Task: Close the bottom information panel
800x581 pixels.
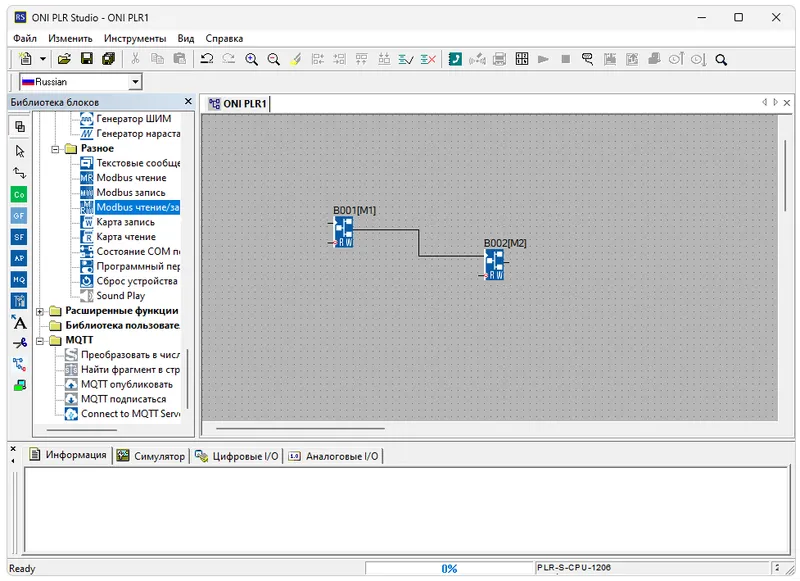Action: point(13,449)
